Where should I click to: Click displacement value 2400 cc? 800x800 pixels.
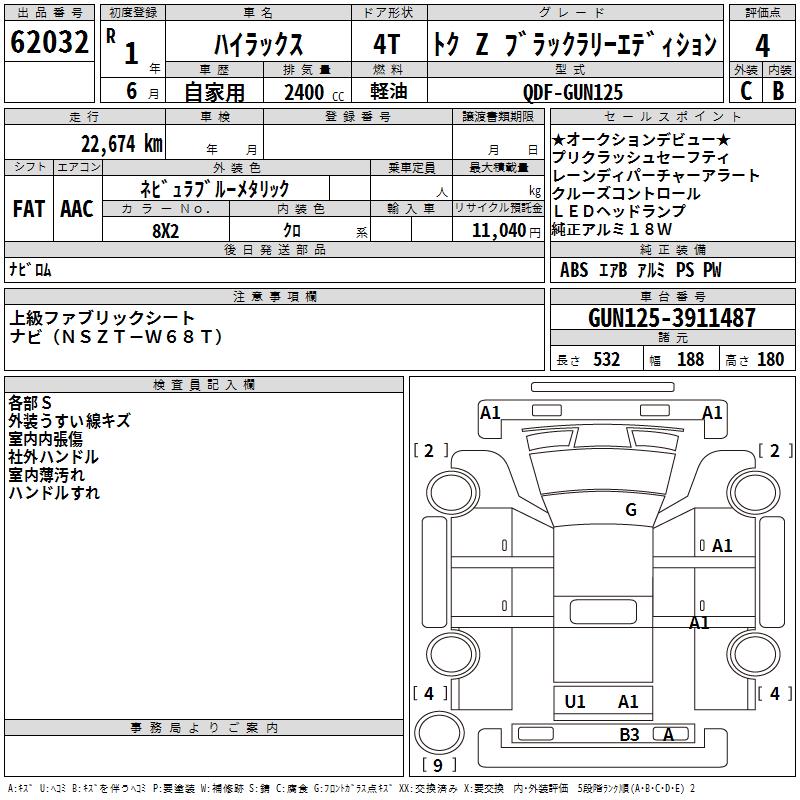coord(314,92)
